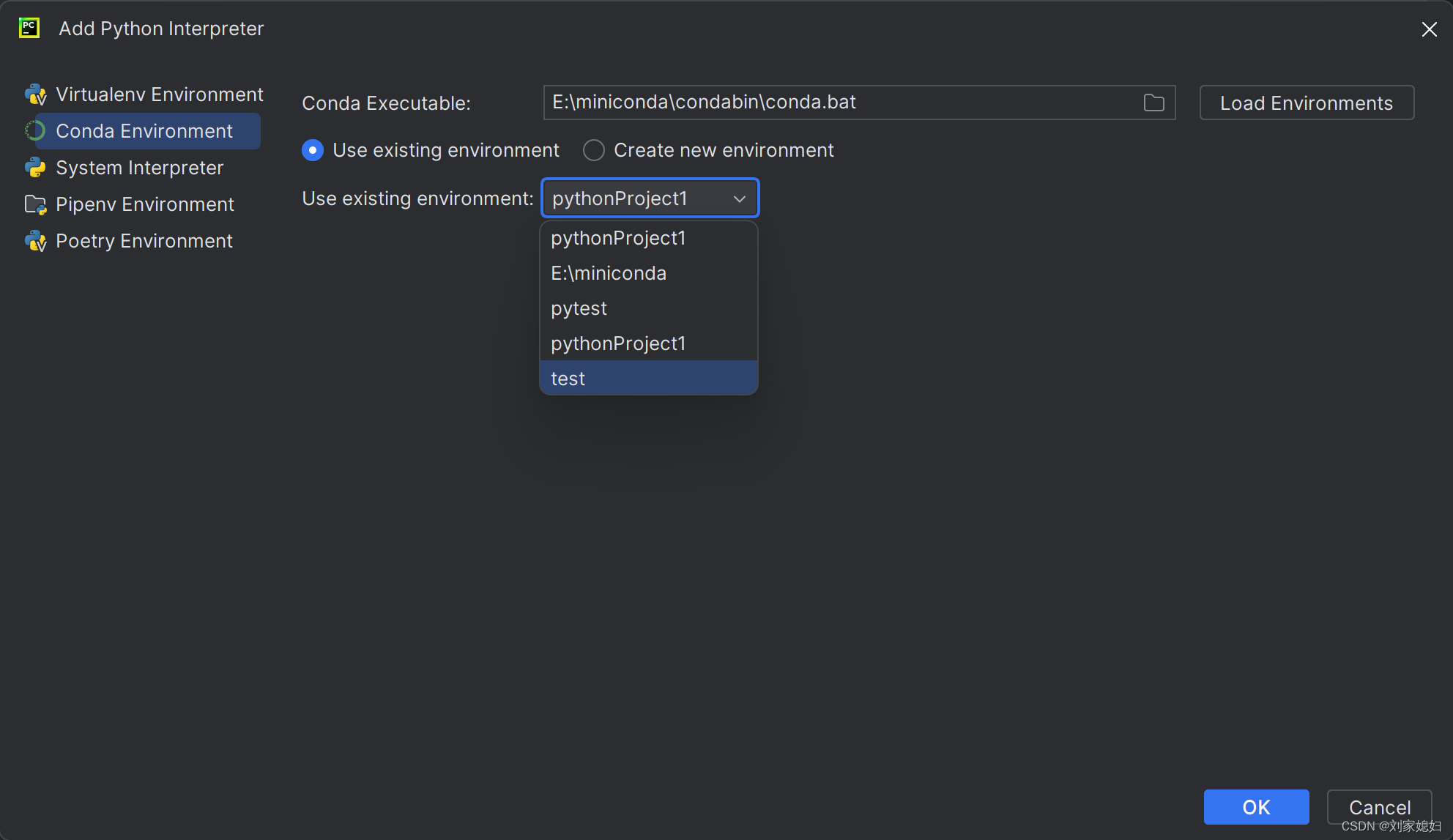Click into the Conda Executable path field
Screen dimensions: 1453x840
point(842,103)
